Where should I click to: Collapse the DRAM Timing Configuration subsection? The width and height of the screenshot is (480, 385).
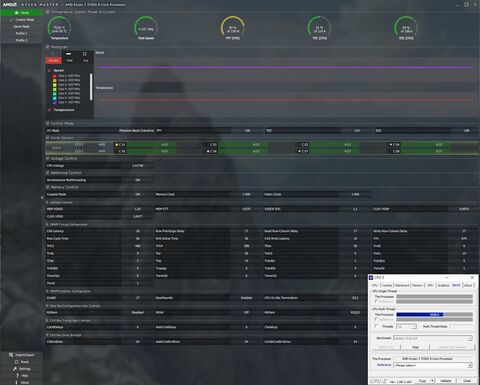click(47, 224)
